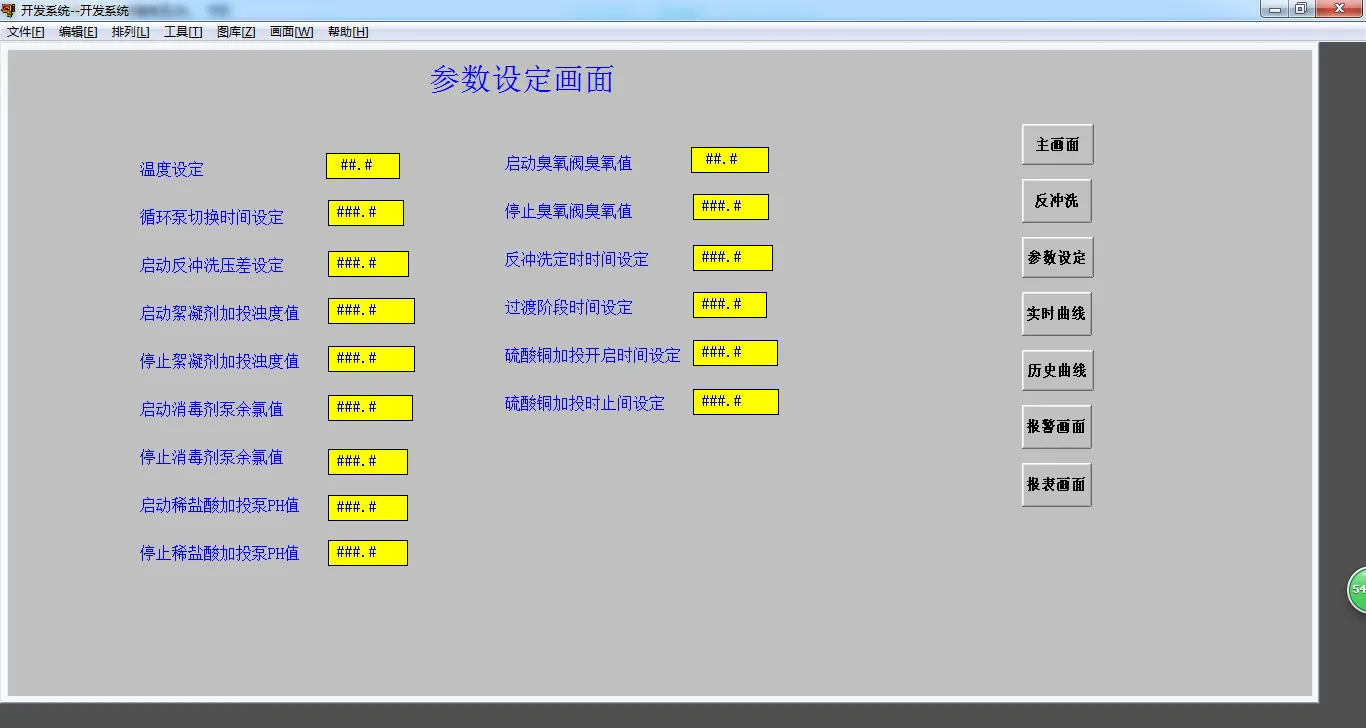Click the 停止稀盐酸加投泵PH值 field
1366x728 pixels.
tap(367, 552)
